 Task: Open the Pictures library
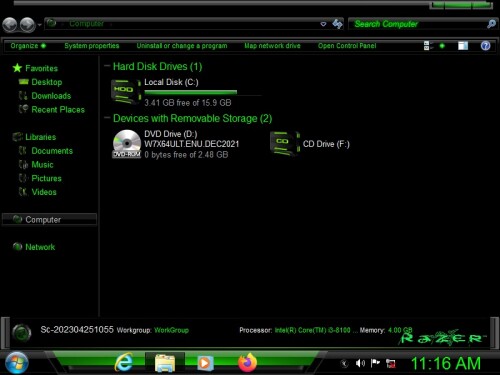tap(46, 178)
